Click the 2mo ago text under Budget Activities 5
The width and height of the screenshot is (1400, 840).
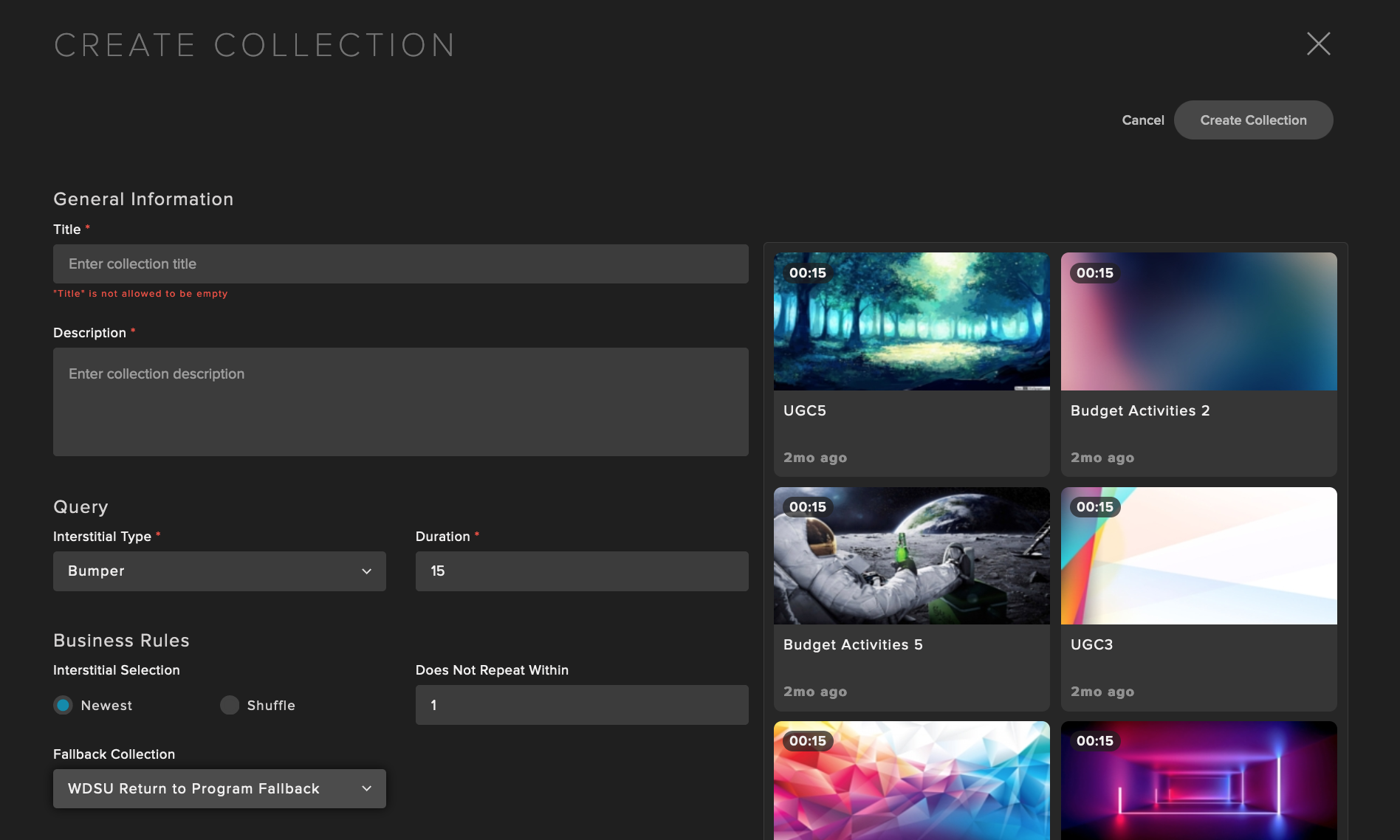click(x=815, y=692)
